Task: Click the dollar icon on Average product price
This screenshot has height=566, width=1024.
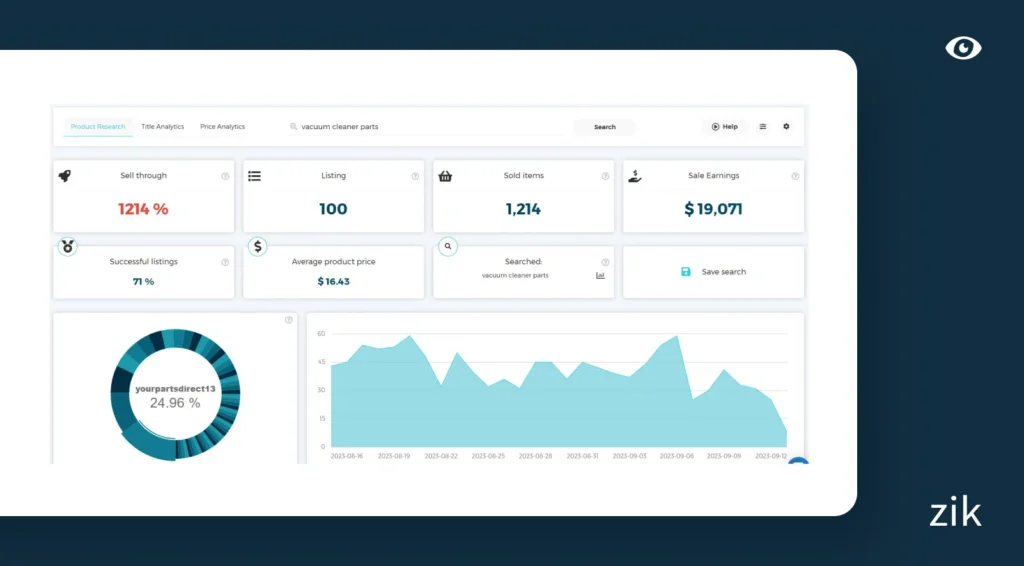Action: pyautogui.click(x=258, y=246)
